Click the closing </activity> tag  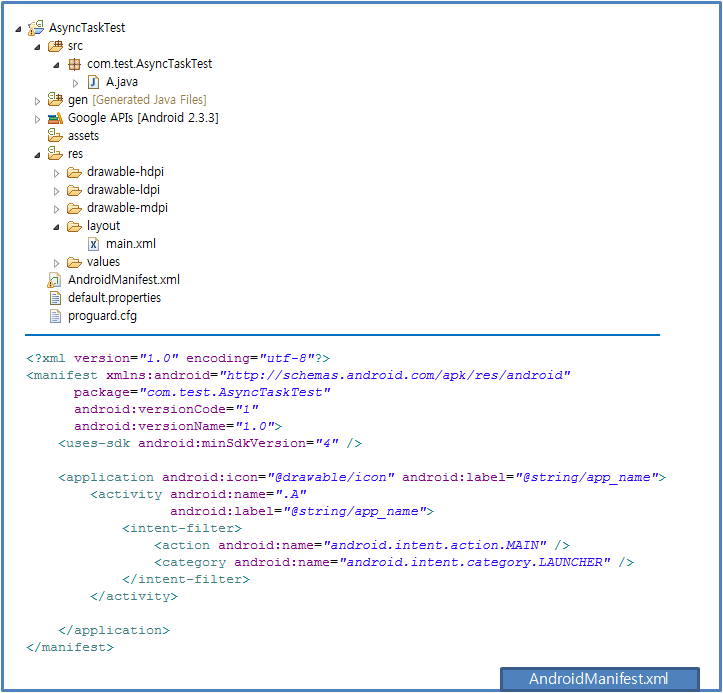pyautogui.click(x=134, y=597)
